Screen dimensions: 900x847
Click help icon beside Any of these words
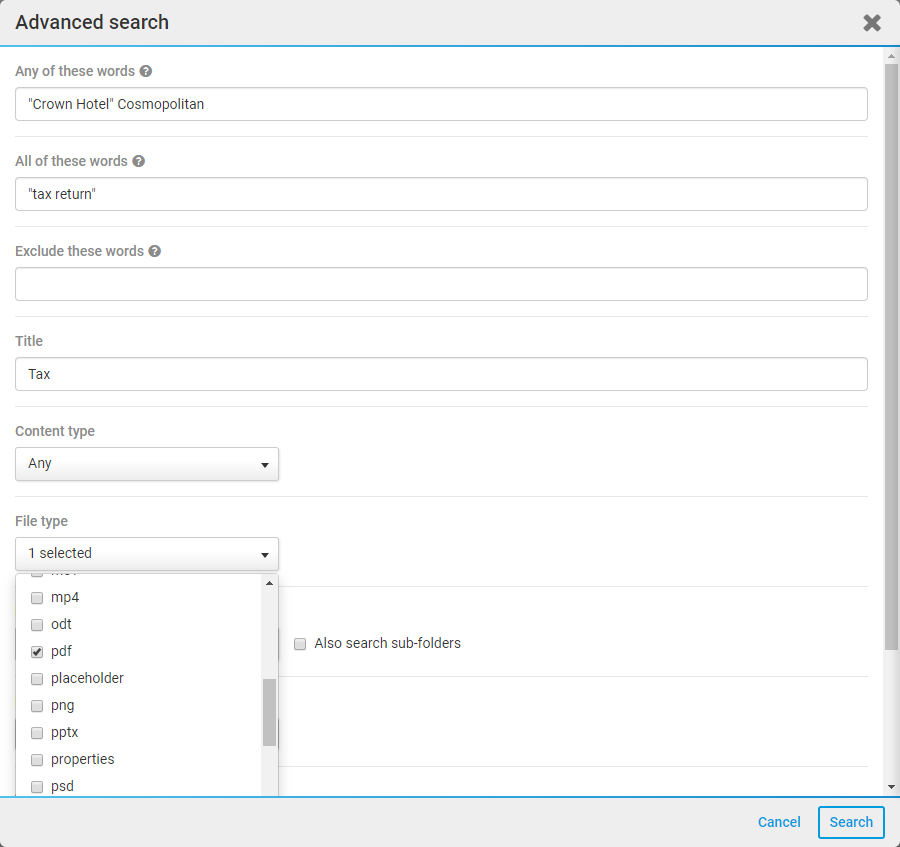pos(146,72)
